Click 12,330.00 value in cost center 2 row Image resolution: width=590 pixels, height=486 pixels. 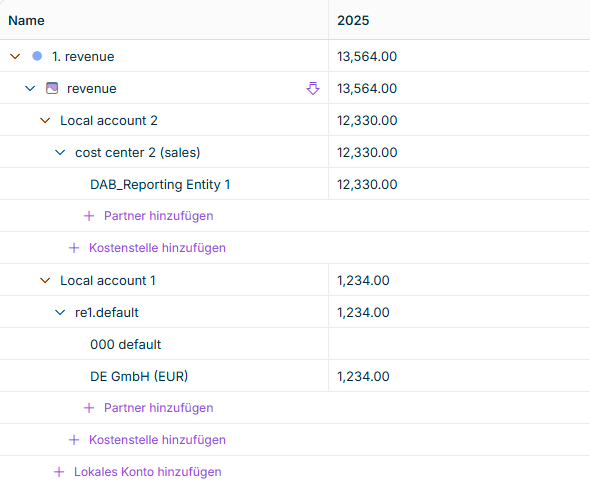coord(367,152)
